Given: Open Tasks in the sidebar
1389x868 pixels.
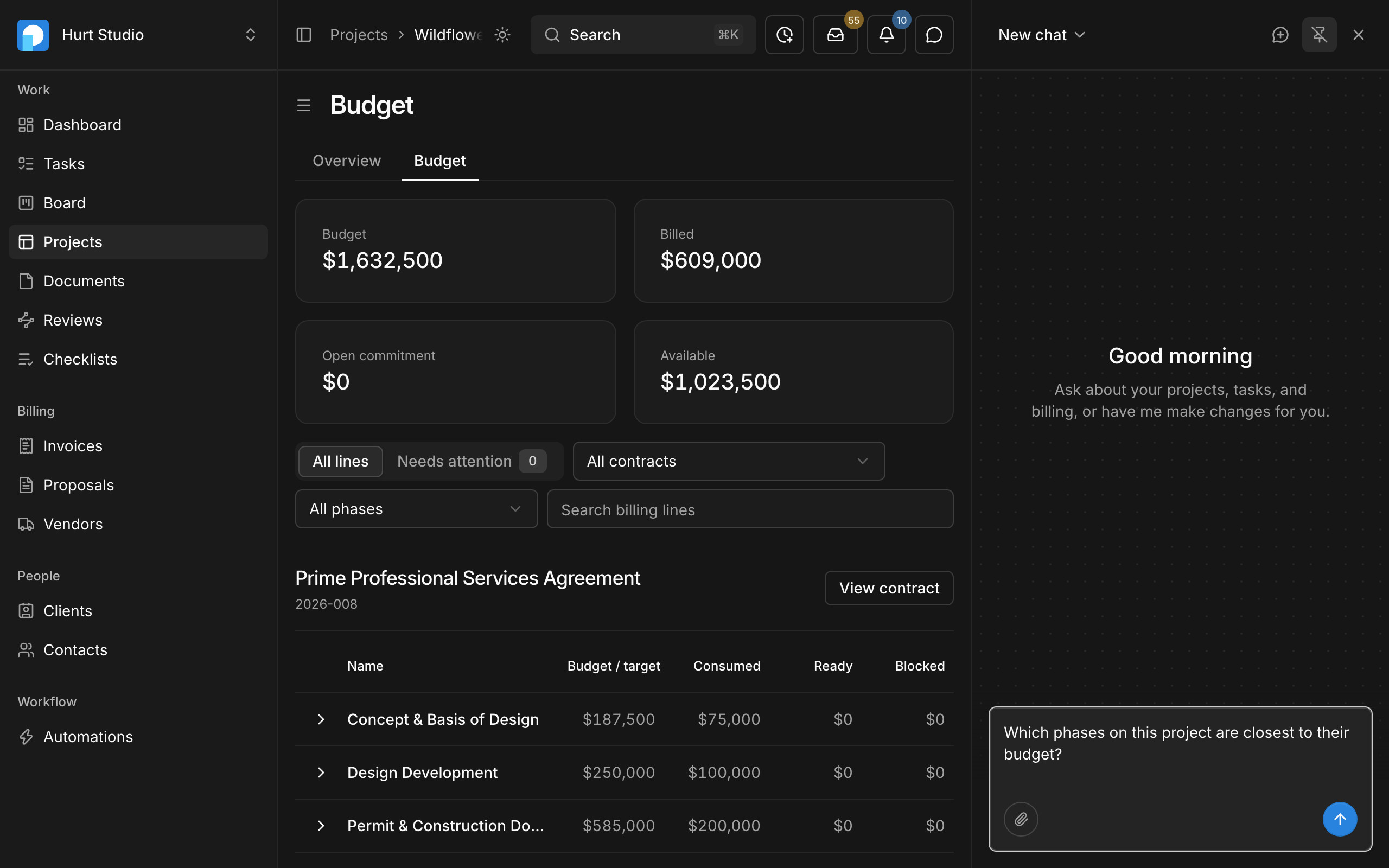Looking at the screenshot, I should click(138, 164).
